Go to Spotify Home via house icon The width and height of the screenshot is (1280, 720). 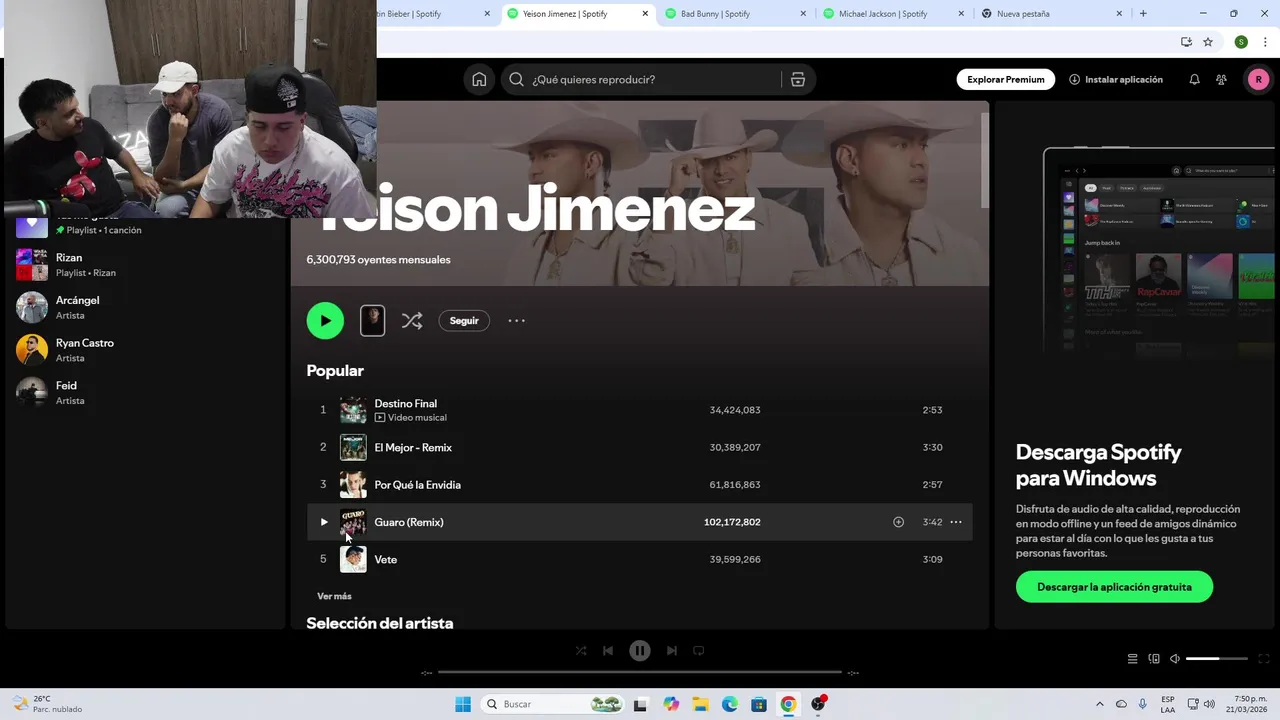pyautogui.click(x=479, y=79)
